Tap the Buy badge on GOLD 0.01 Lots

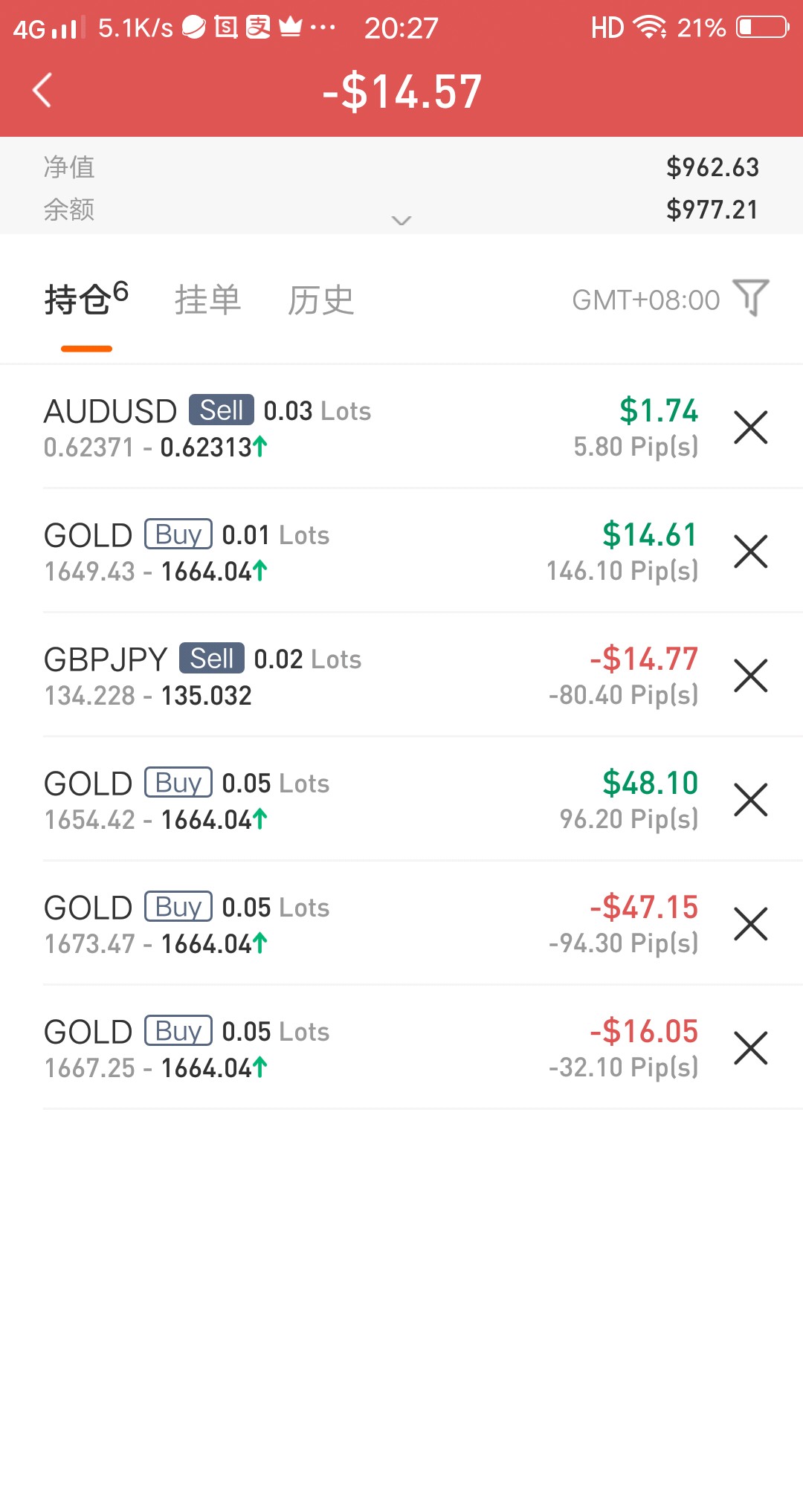178,534
